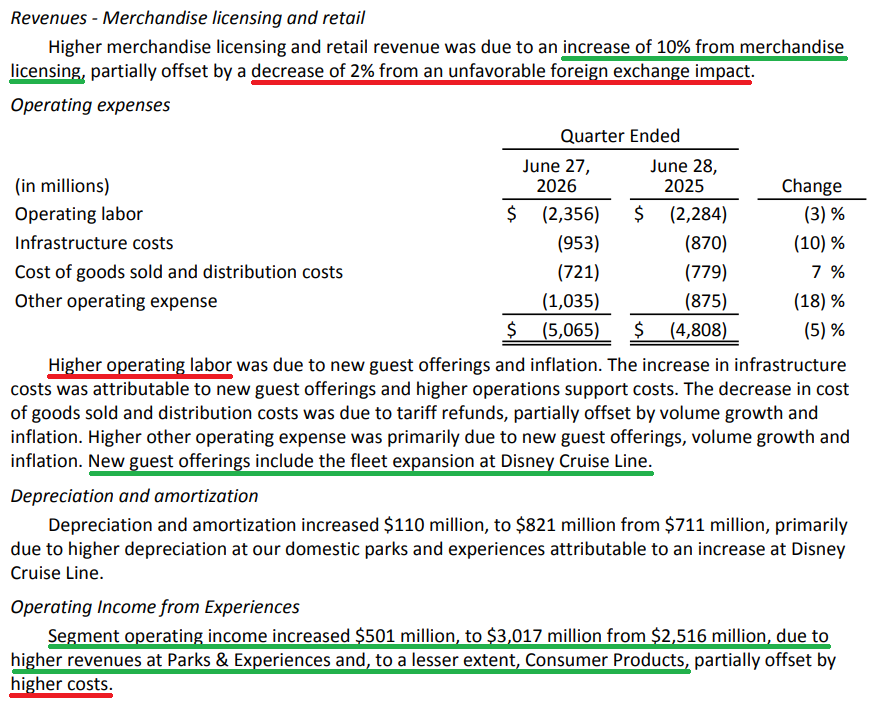The image size is (880, 706).
Task: Click the 'June 27, 2026' column header
Action: click(556, 176)
